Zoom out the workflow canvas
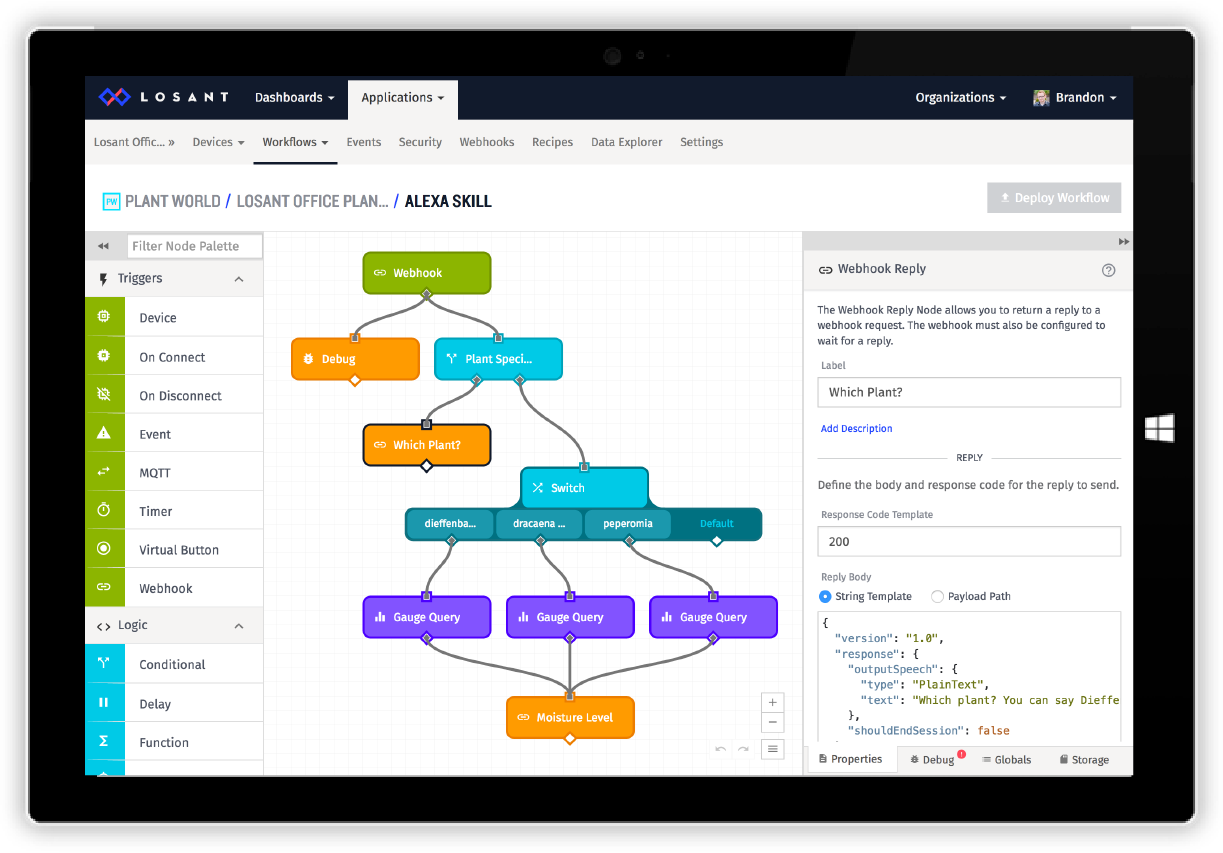Viewport: 1223px width, 853px height. coord(772,723)
